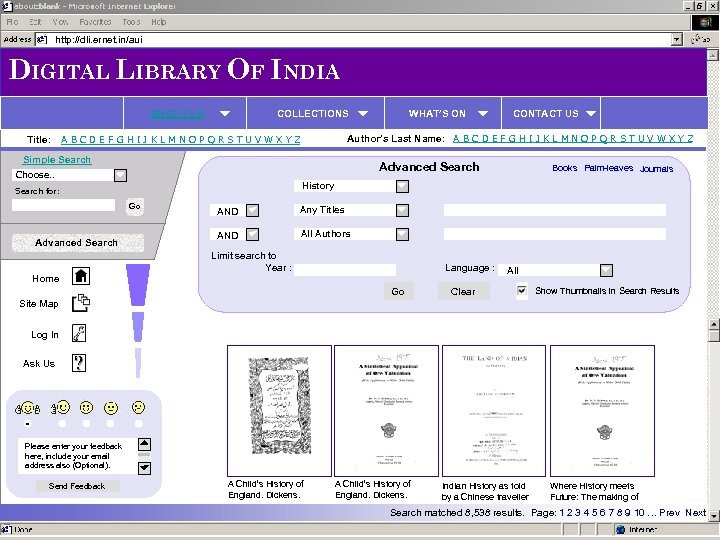Image resolution: width=720 pixels, height=540 pixels.
Task: Click the Internet zone globe icon
Action: [x=620, y=529]
